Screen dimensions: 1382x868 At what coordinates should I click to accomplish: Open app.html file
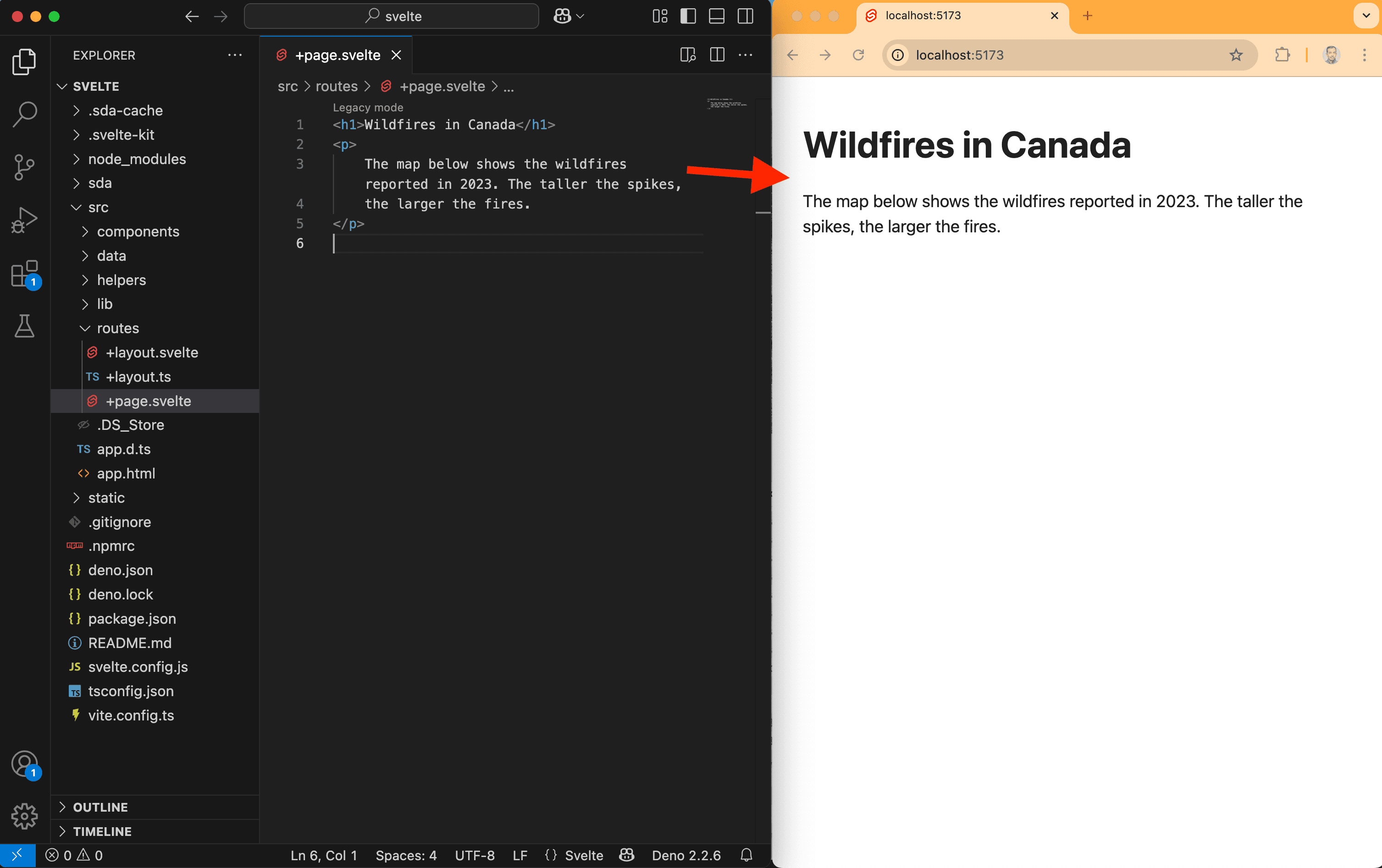(126, 473)
